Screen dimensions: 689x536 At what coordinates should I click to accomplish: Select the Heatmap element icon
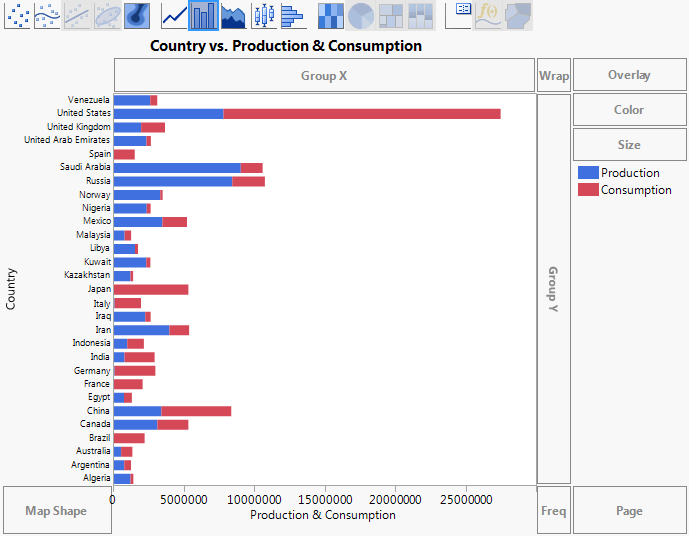click(x=331, y=15)
